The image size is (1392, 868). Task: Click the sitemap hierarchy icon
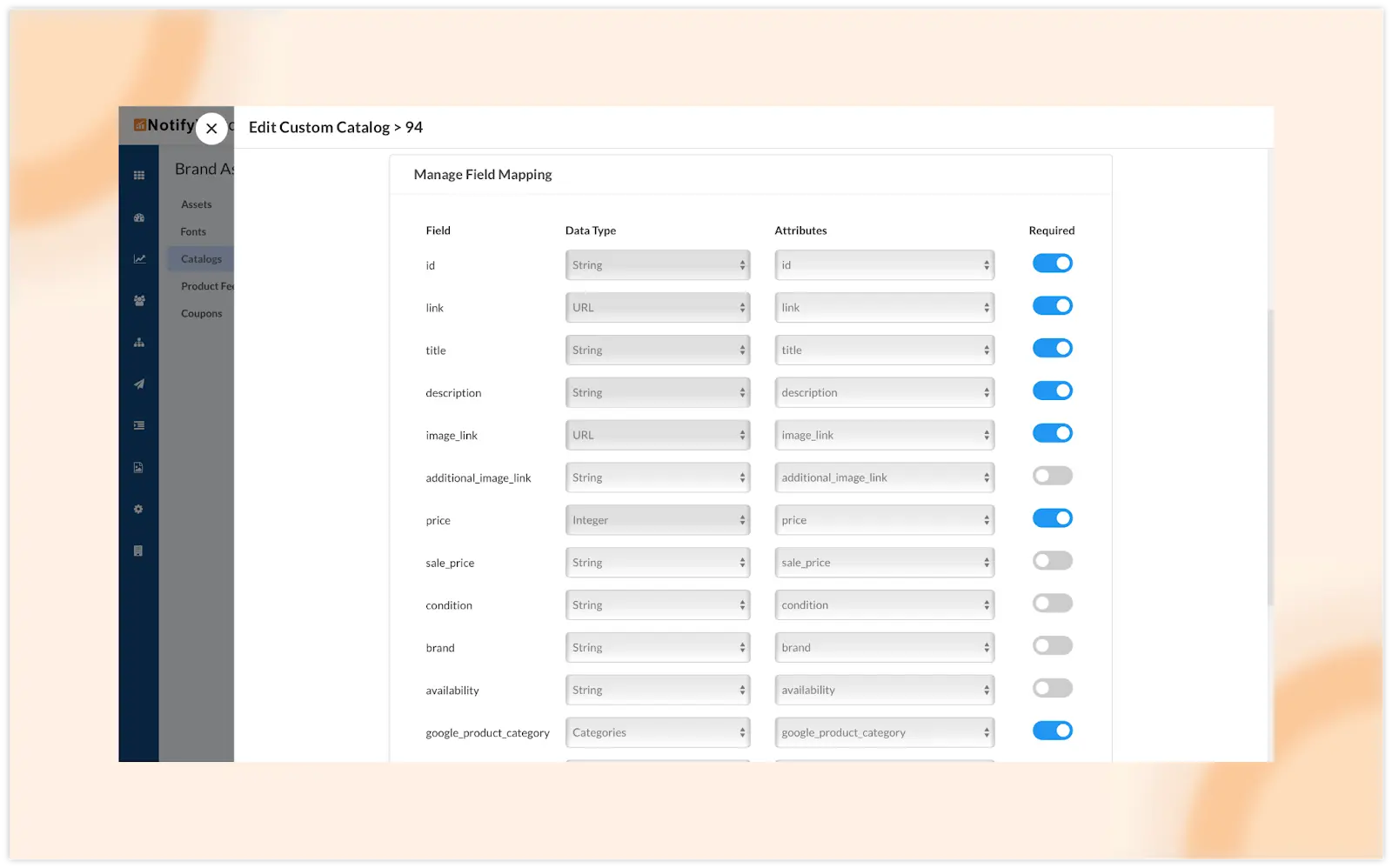point(138,343)
